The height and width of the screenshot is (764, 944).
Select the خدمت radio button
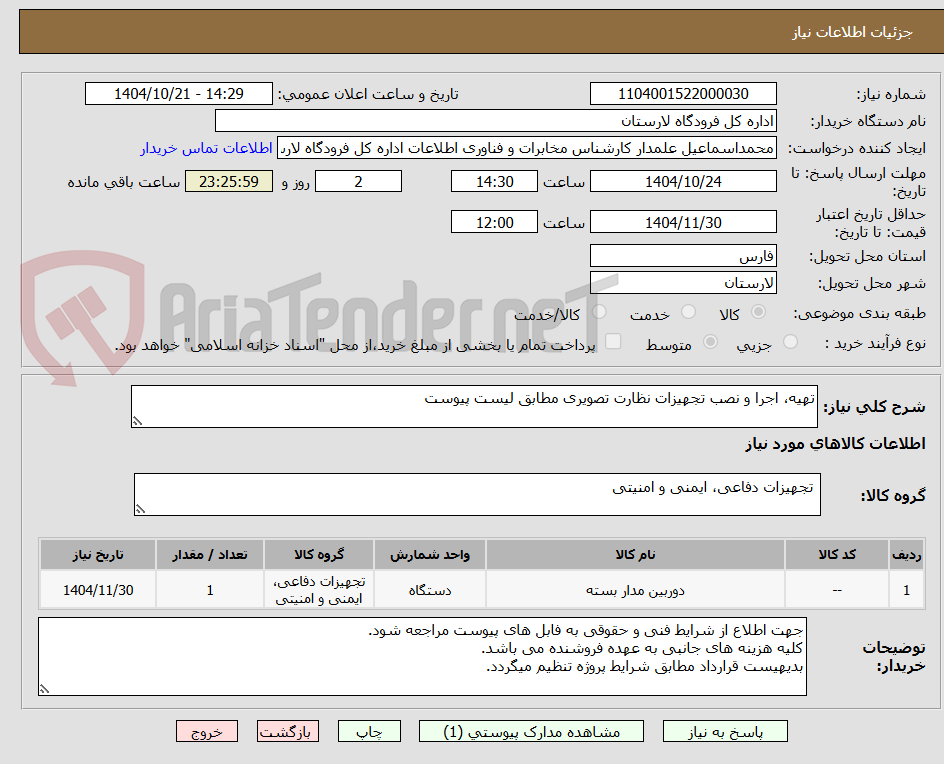tap(688, 312)
